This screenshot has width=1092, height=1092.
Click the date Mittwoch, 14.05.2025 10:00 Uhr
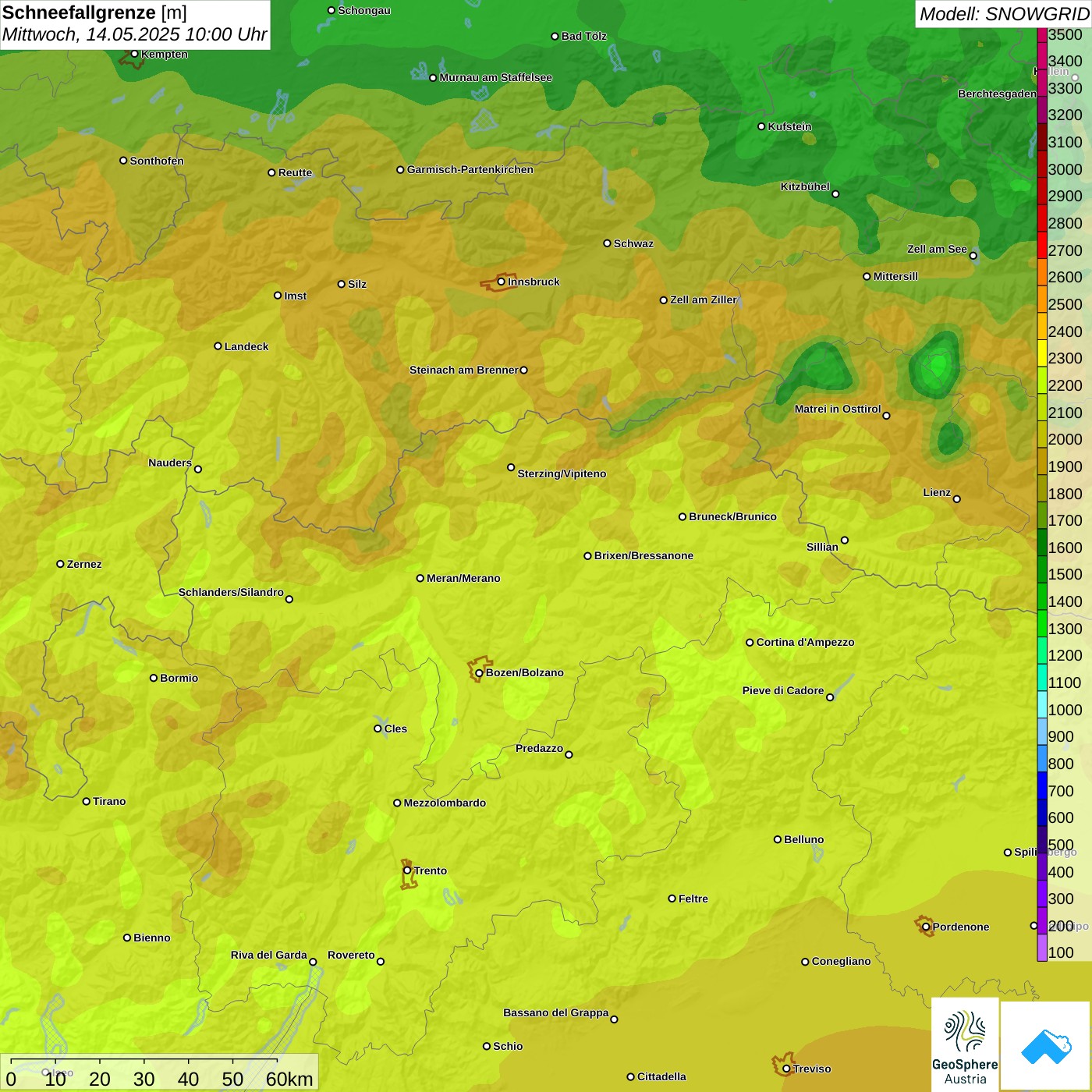(134, 34)
